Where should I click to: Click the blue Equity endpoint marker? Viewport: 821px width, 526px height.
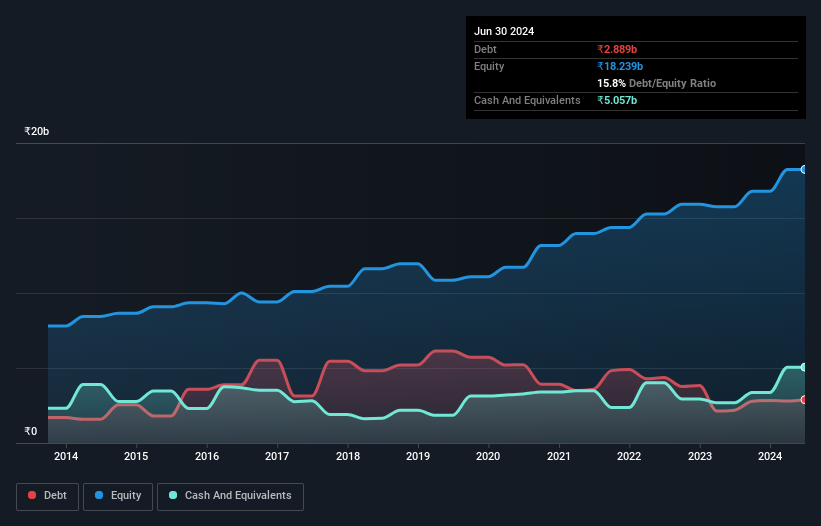804,170
